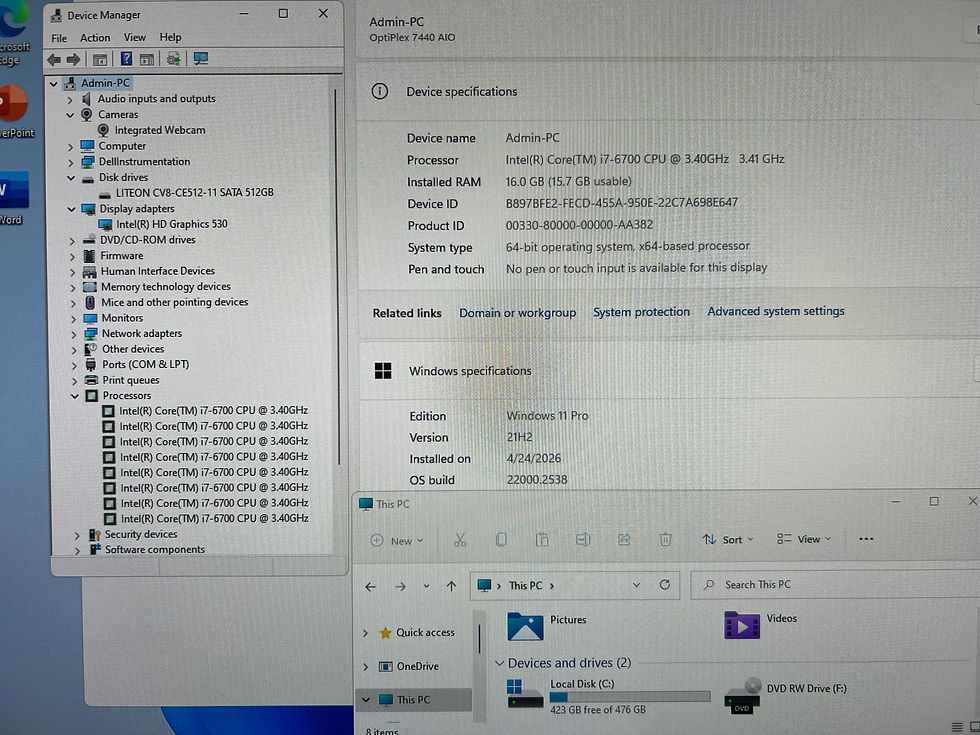Click the Scan for hardware changes monitor icon
Screen dimensions: 980x735
pos(201,59)
